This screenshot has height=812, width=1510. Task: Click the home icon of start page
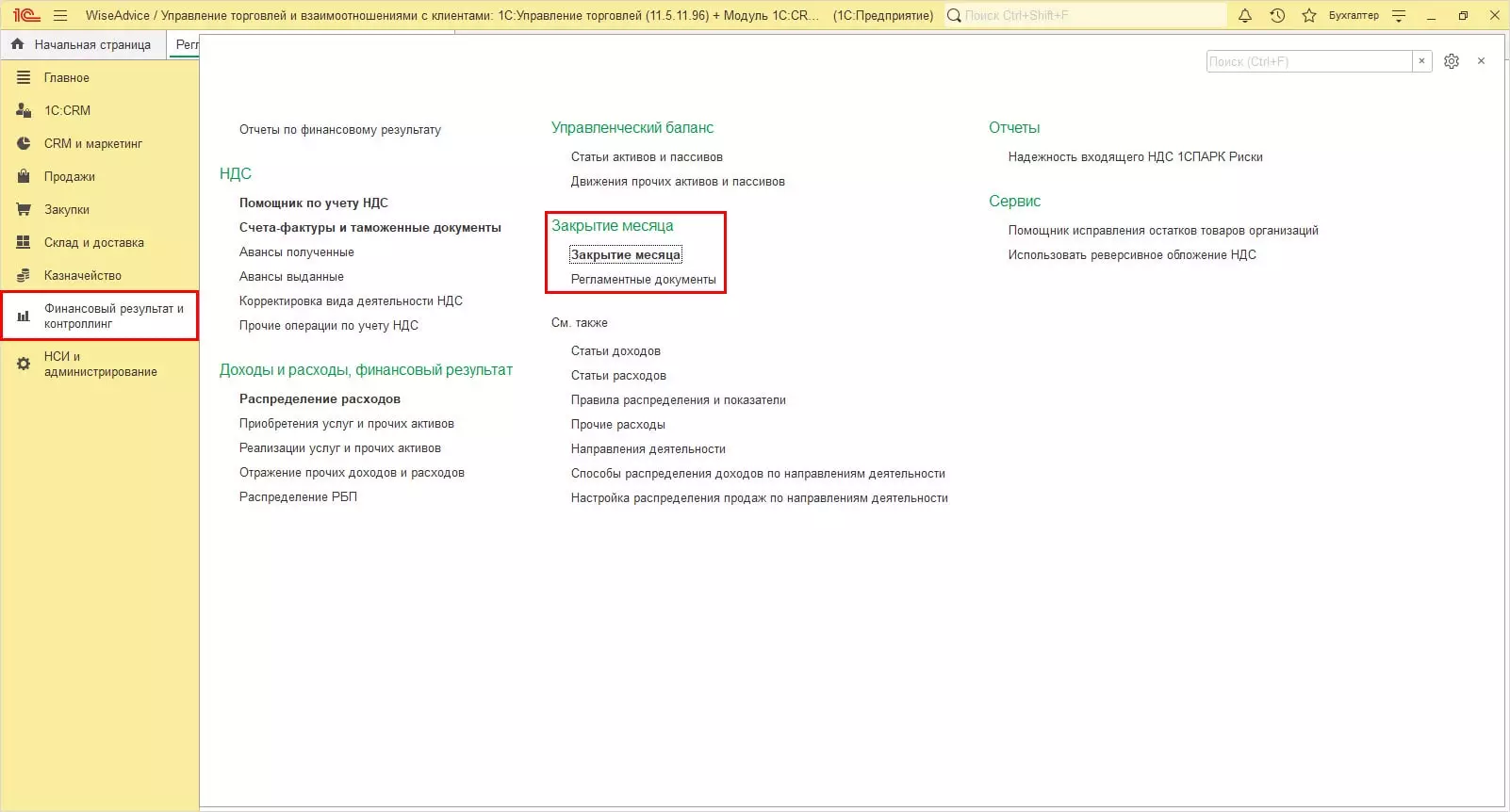18,44
